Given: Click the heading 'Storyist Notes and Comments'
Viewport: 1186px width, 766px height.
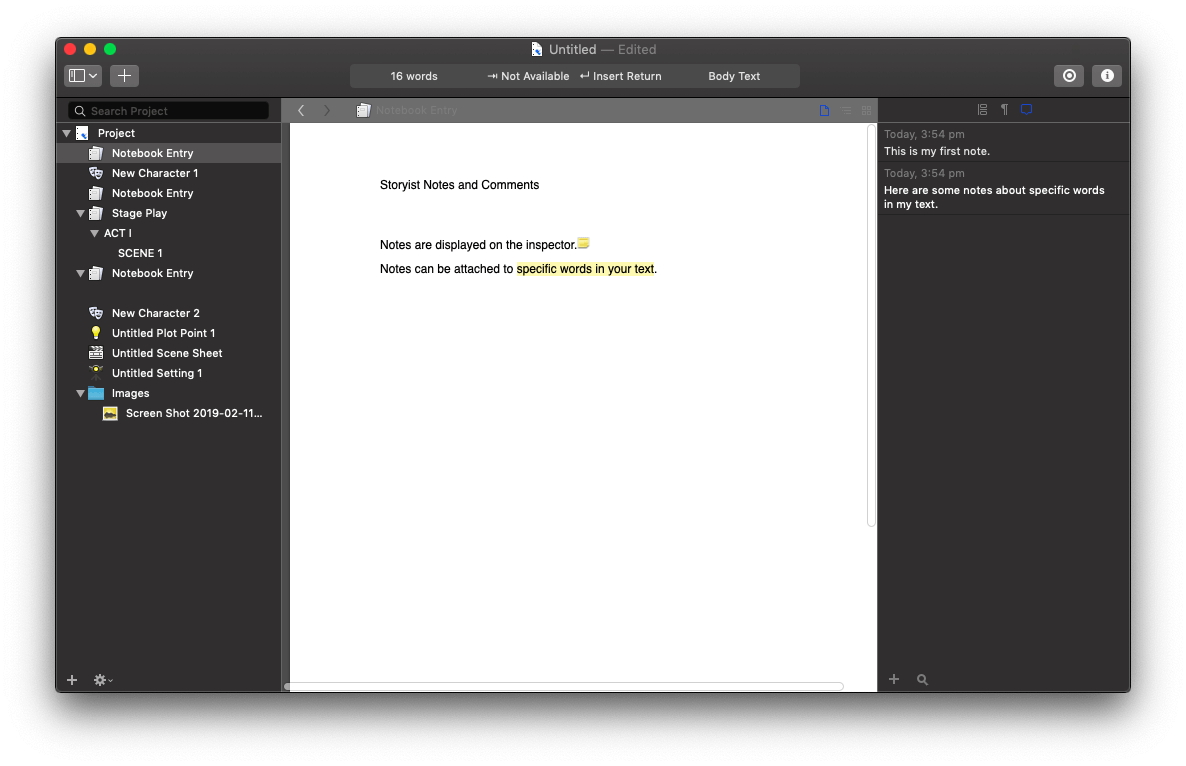Looking at the screenshot, I should point(459,185).
